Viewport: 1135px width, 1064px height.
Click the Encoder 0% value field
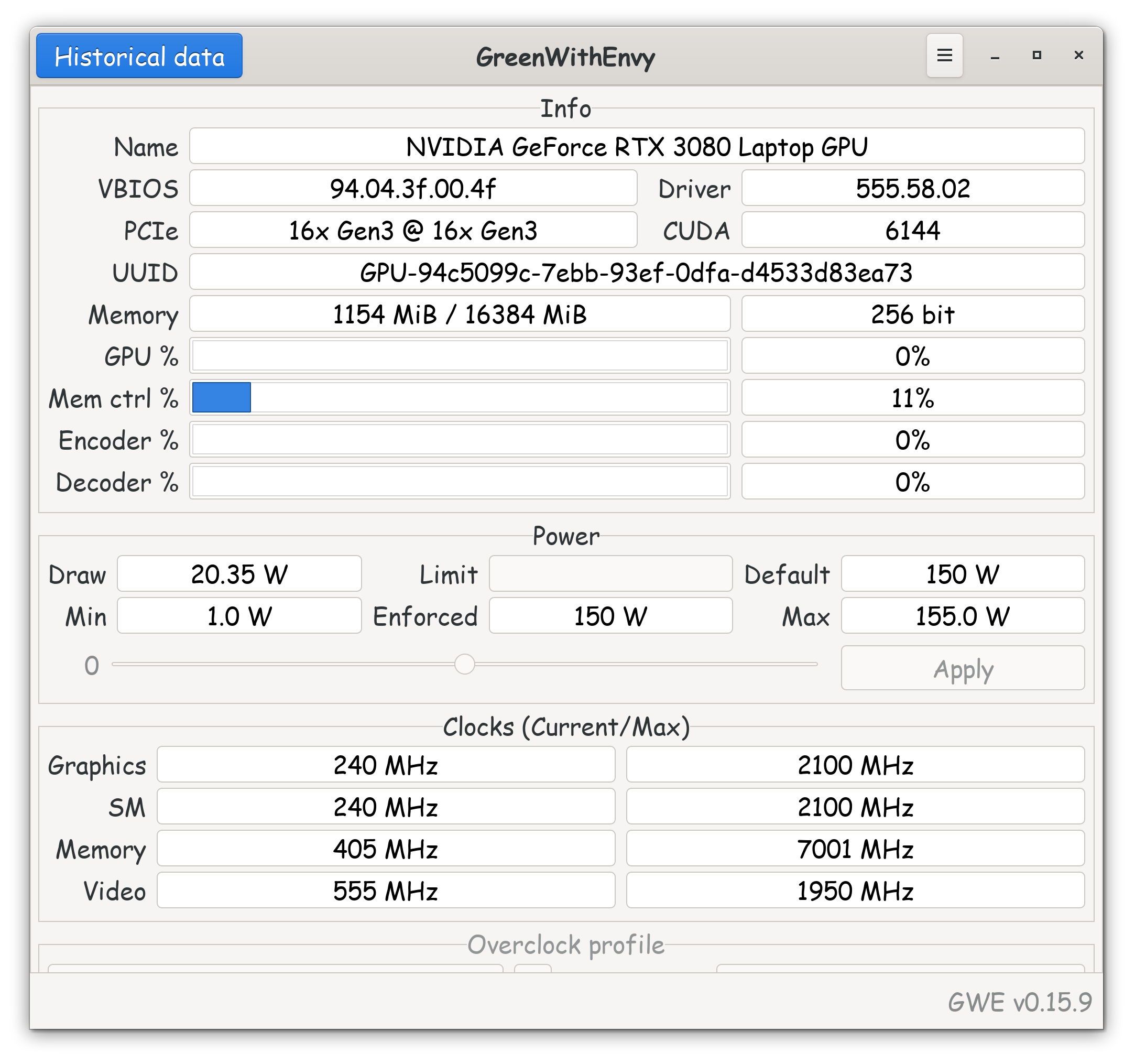click(913, 439)
